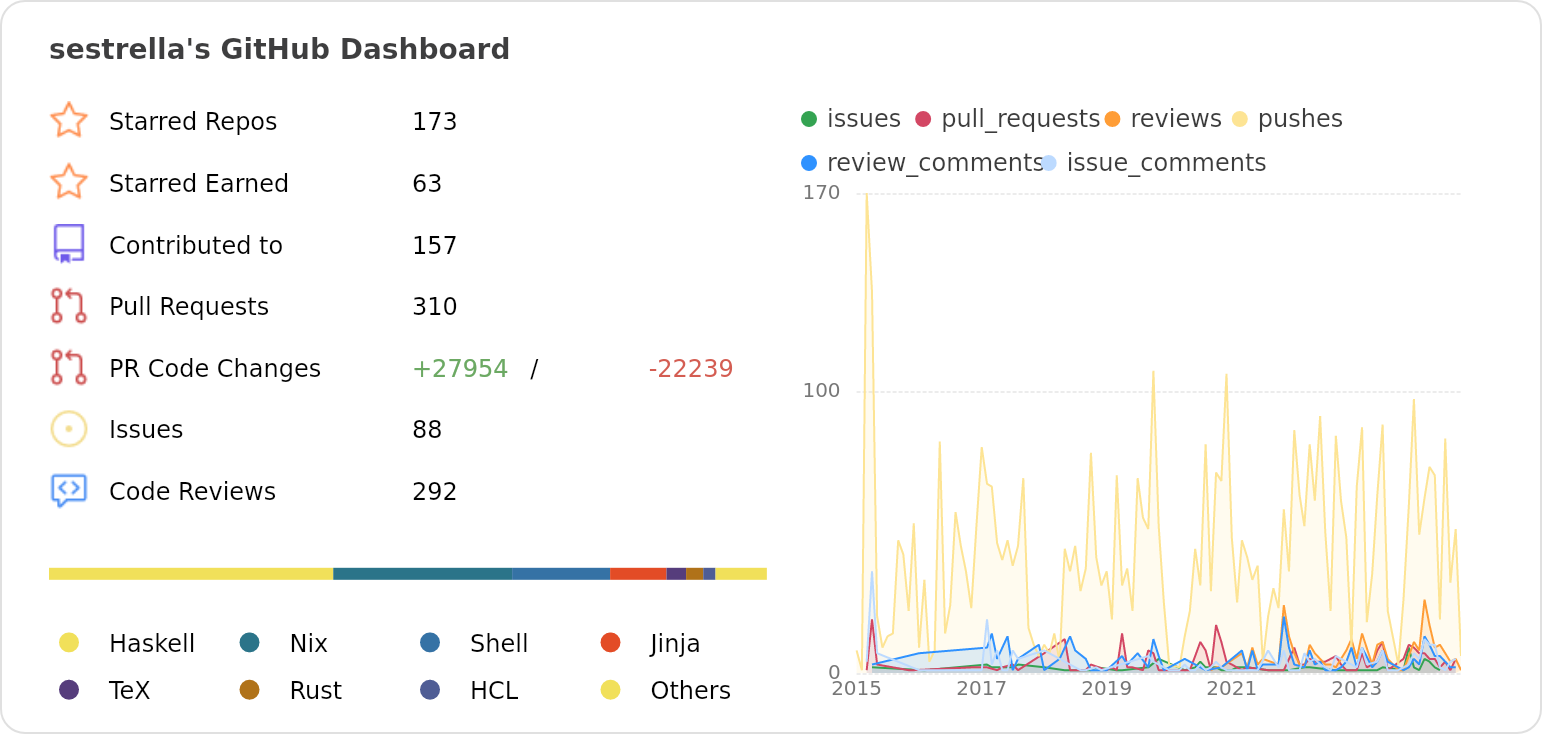Click the Rust brown color dot
Viewport: 1542px width, 734px height.
pos(250,690)
